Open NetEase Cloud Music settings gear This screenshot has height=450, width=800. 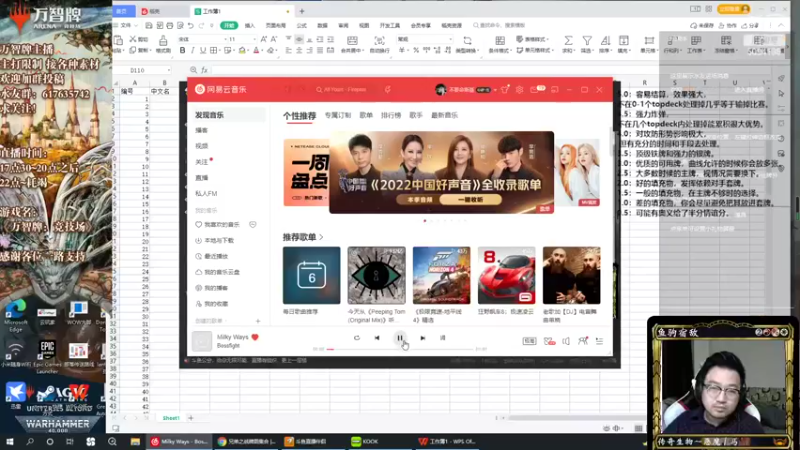[519, 89]
